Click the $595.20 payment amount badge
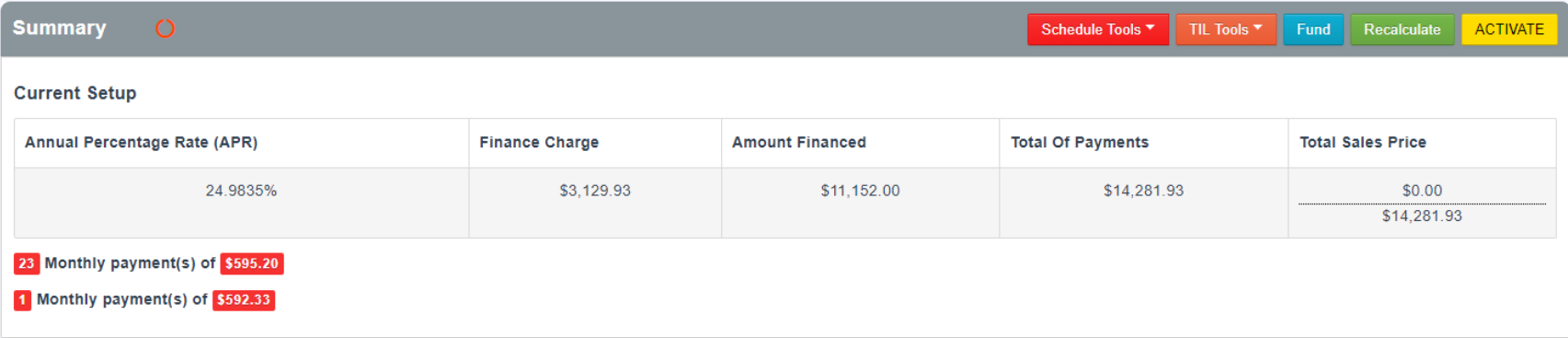1568x338 pixels. click(252, 263)
